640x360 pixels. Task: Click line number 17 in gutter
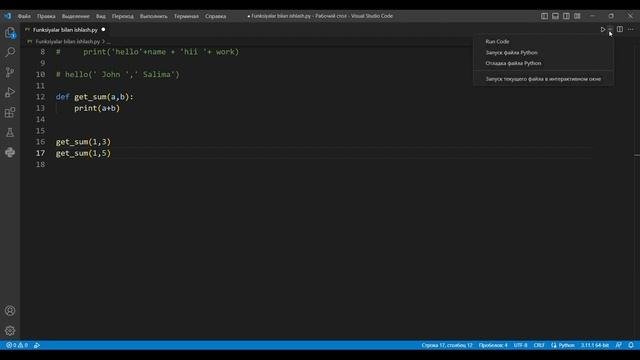[40, 153]
